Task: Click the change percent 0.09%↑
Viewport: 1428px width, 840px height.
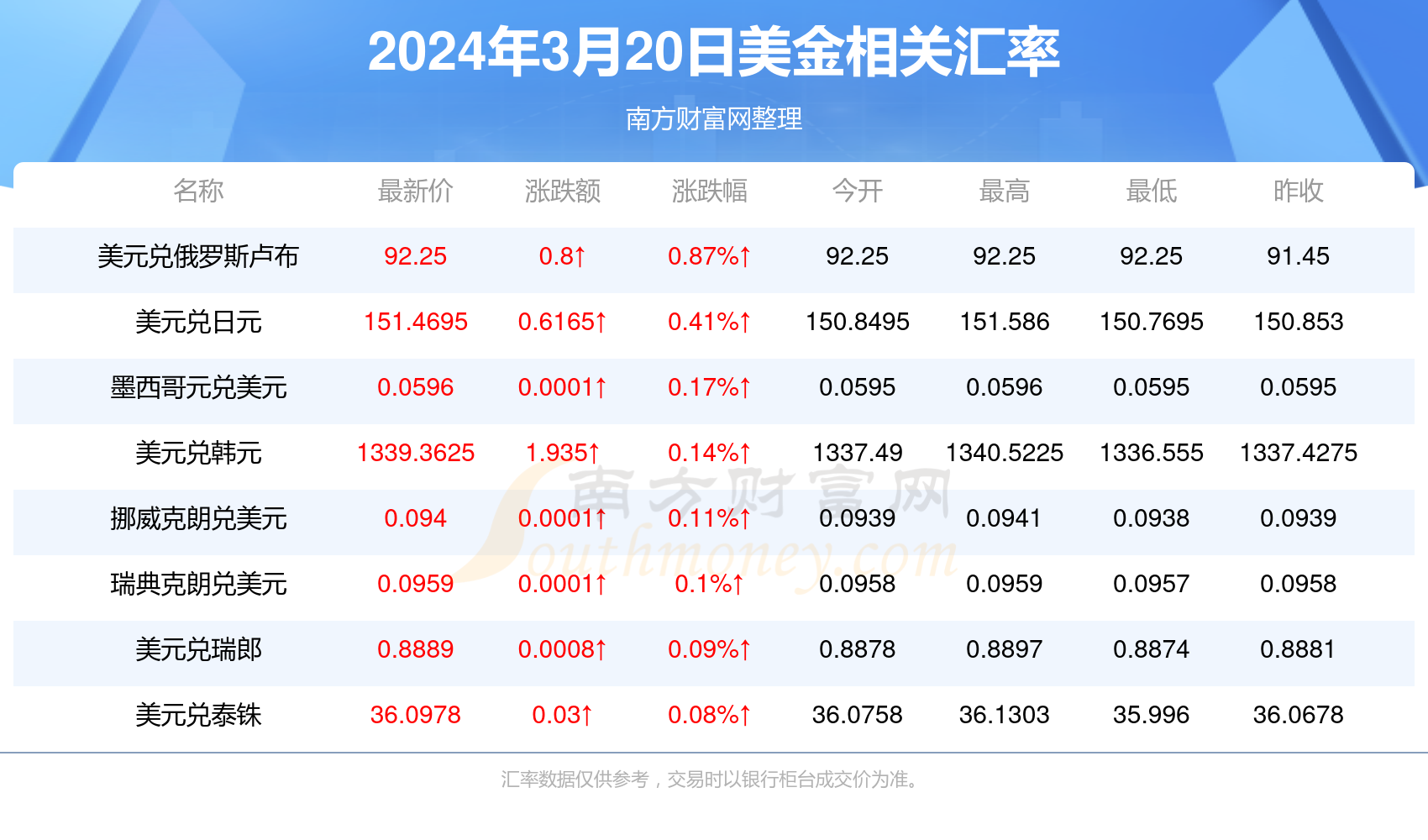Action: (x=709, y=649)
